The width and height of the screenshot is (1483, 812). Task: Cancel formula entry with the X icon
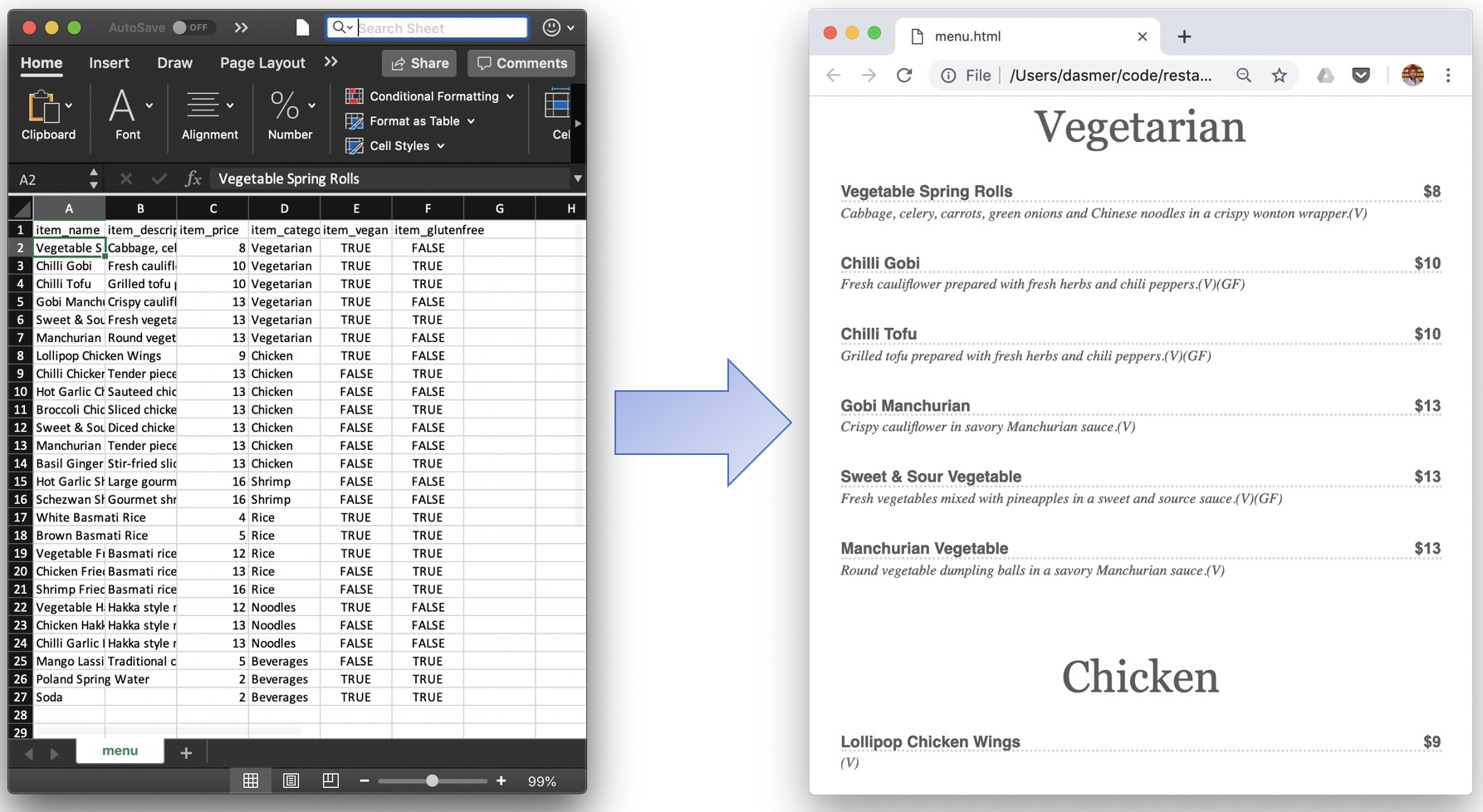(x=125, y=179)
